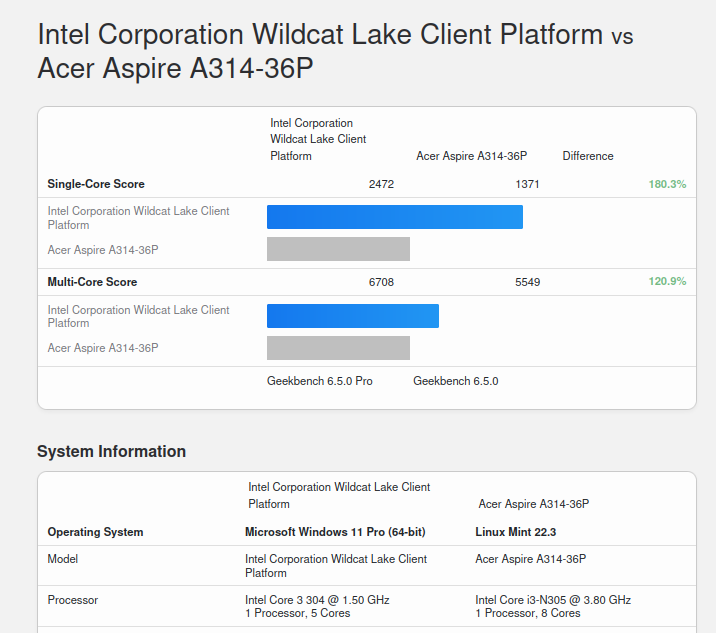Click the Intel Core 3 304 processor entry
The height and width of the screenshot is (633, 716).
pos(317,600)
